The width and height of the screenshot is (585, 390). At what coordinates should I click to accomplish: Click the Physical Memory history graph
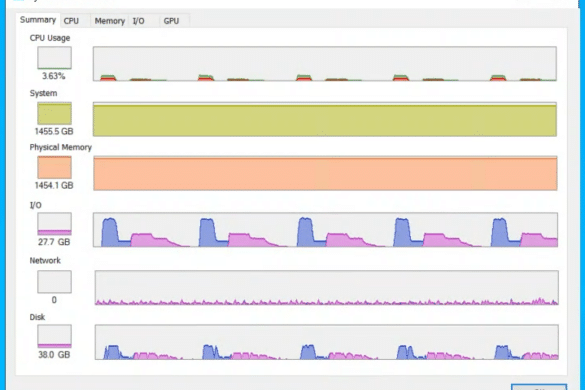[x=325, y=173]
